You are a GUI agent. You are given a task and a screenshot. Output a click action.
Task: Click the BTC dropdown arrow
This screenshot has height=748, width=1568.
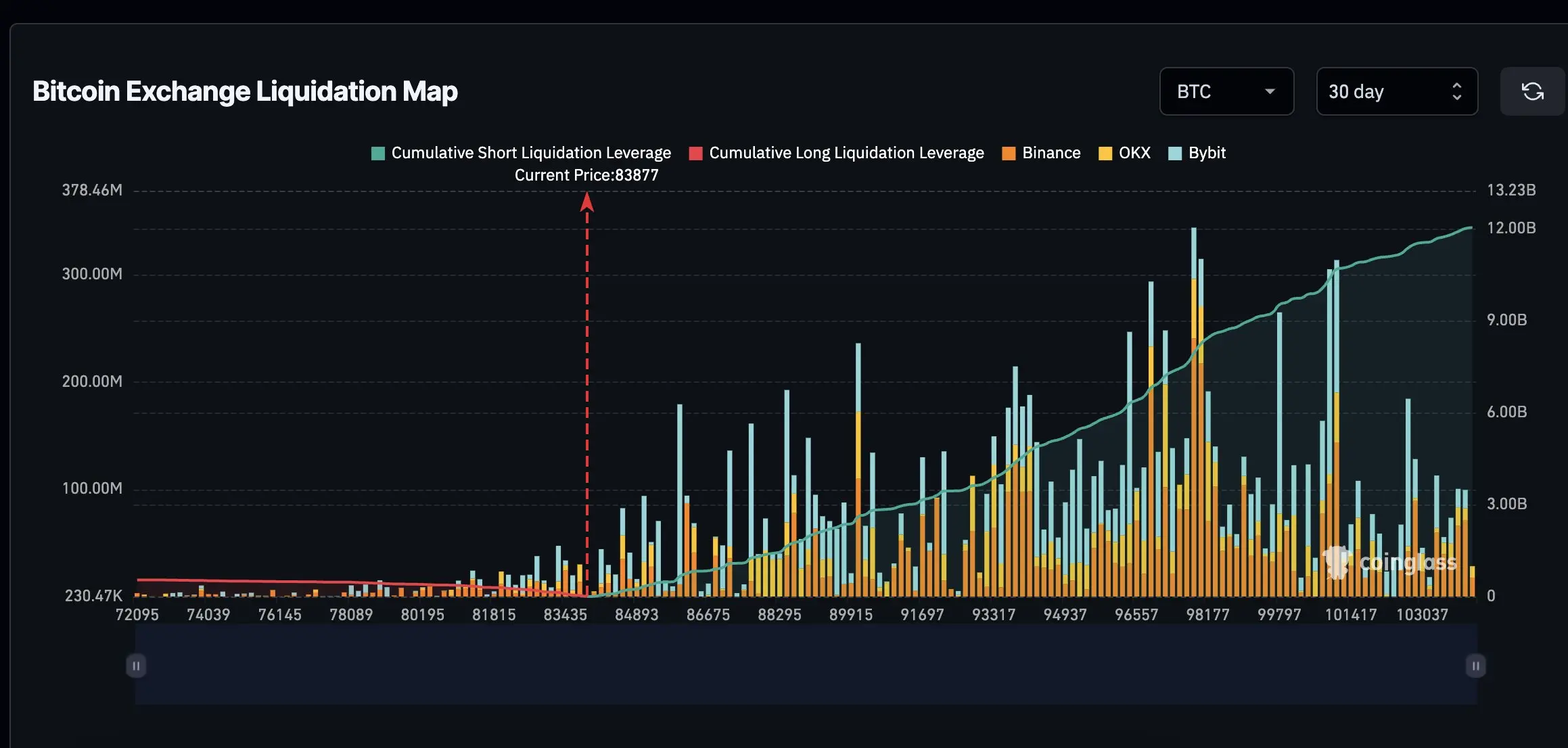pyautogui.click(x=1270, y=91)
